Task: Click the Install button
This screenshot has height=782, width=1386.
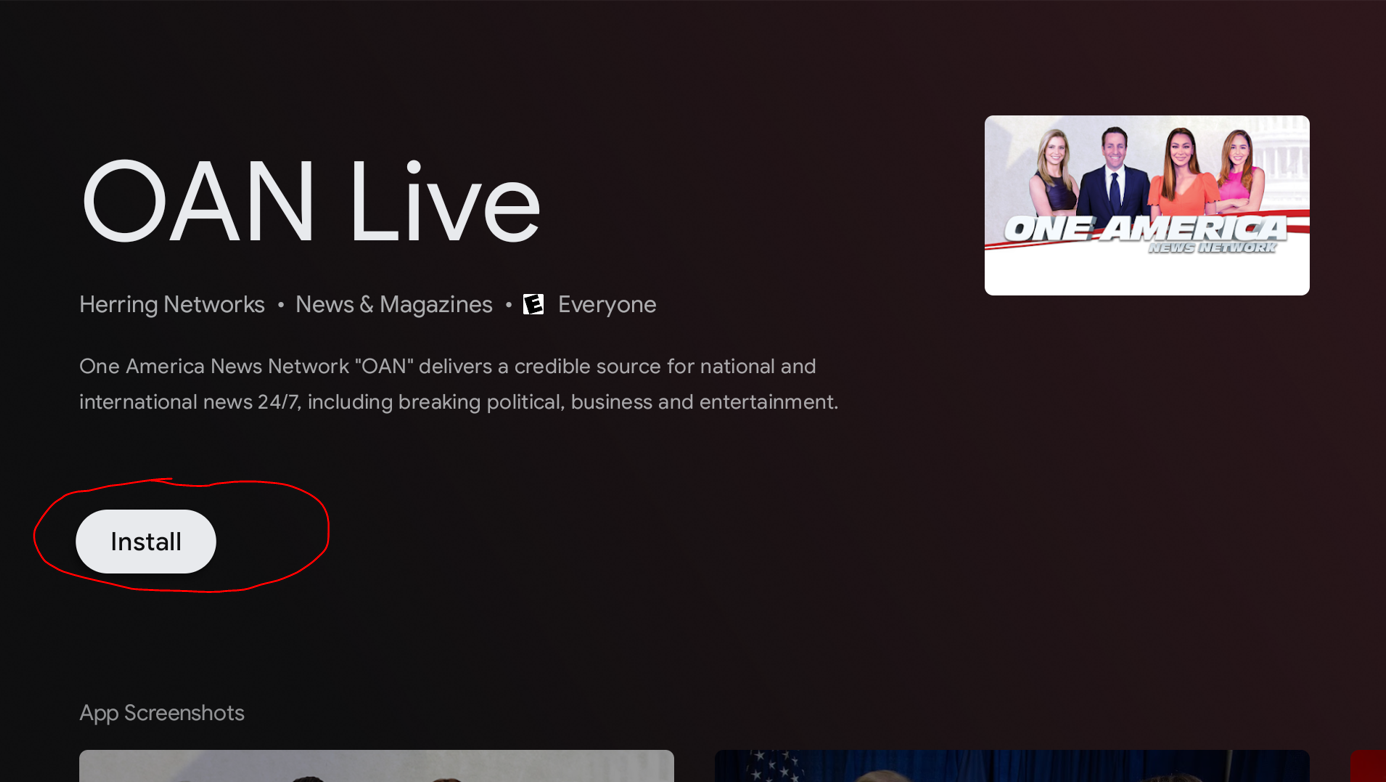Action: 146,541
